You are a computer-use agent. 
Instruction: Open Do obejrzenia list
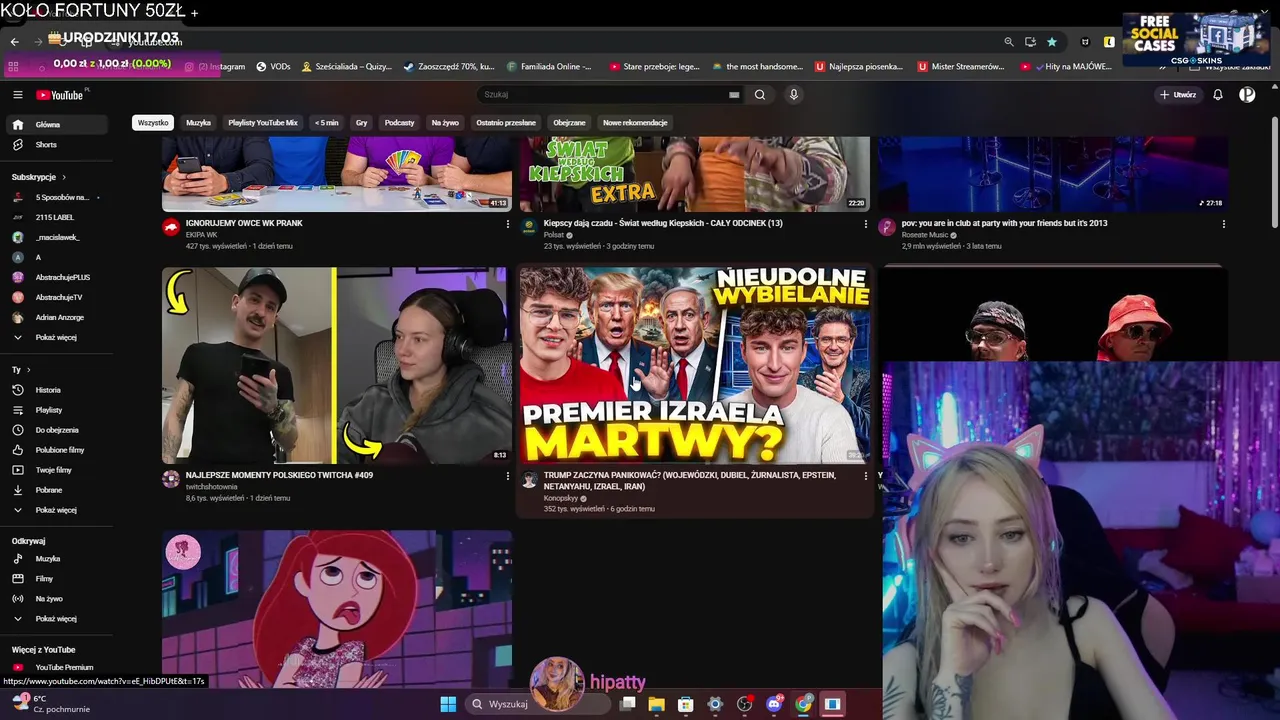click(x=56, y=430)
